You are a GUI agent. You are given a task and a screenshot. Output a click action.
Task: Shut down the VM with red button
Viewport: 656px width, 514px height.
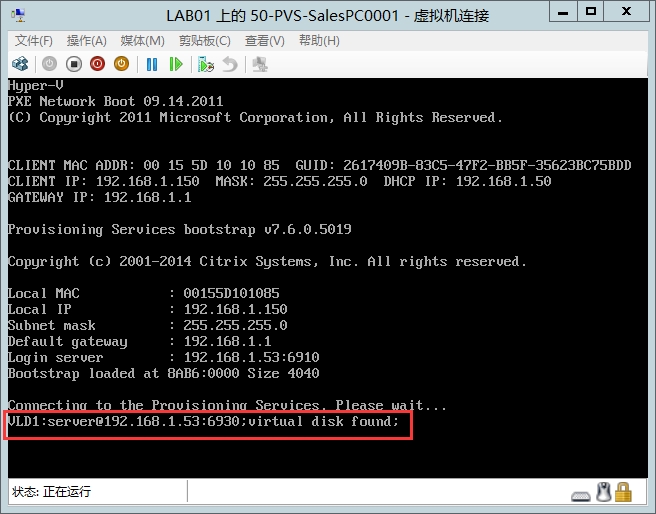tap(97, 64)
